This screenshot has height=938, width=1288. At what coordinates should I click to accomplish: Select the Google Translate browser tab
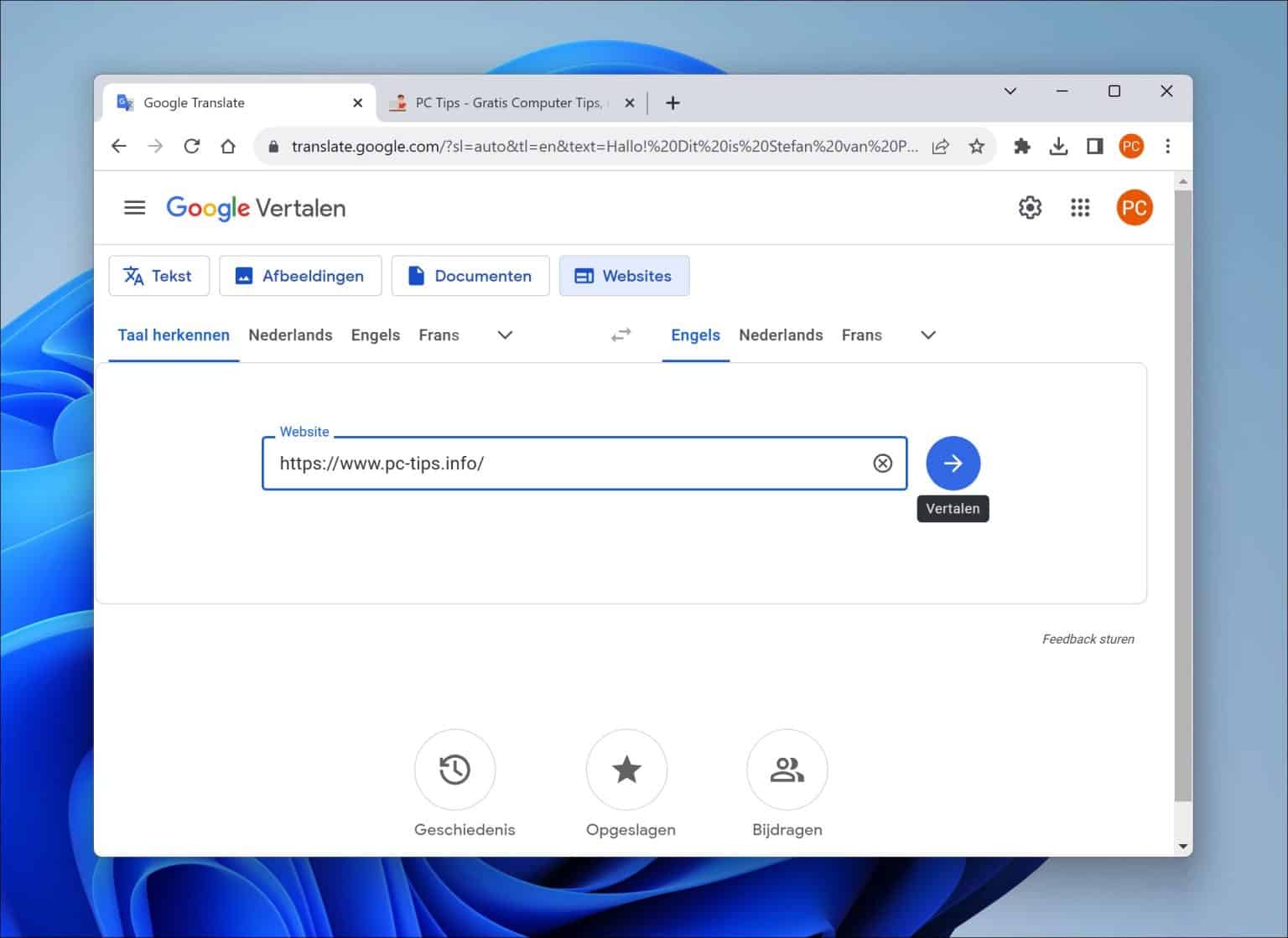click(239, 103)
